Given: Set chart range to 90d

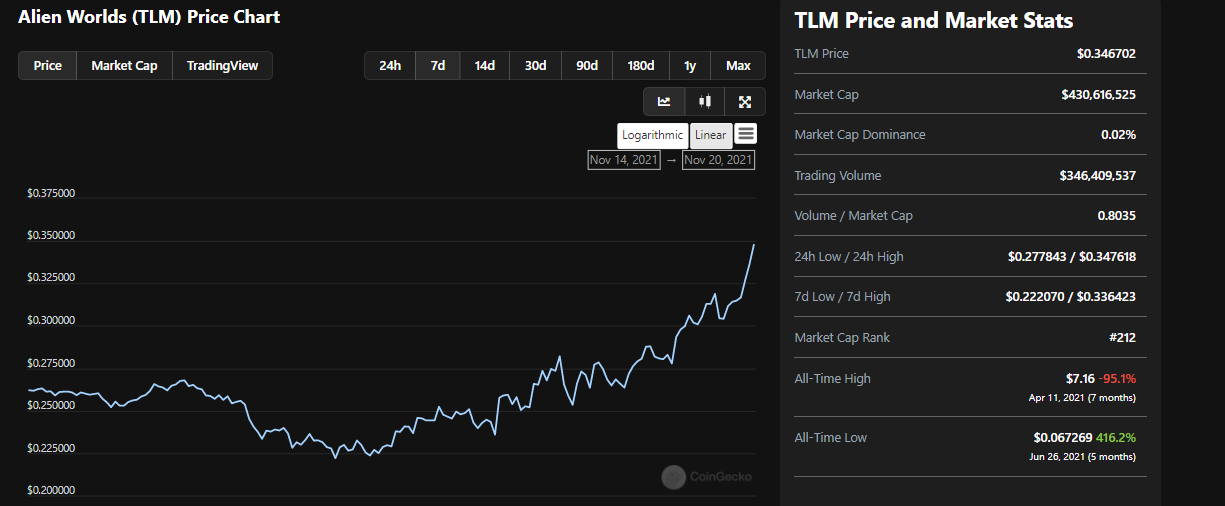Looking at the screenshot, I should (587, 66).
